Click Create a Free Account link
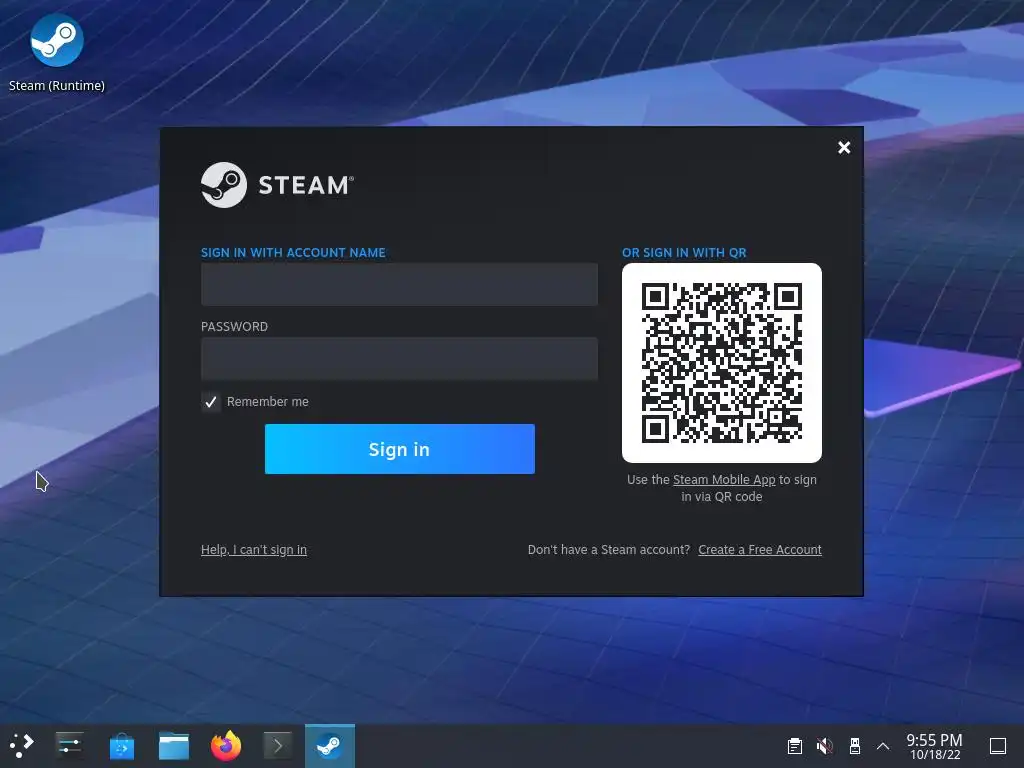 click(x=760, y=550)
